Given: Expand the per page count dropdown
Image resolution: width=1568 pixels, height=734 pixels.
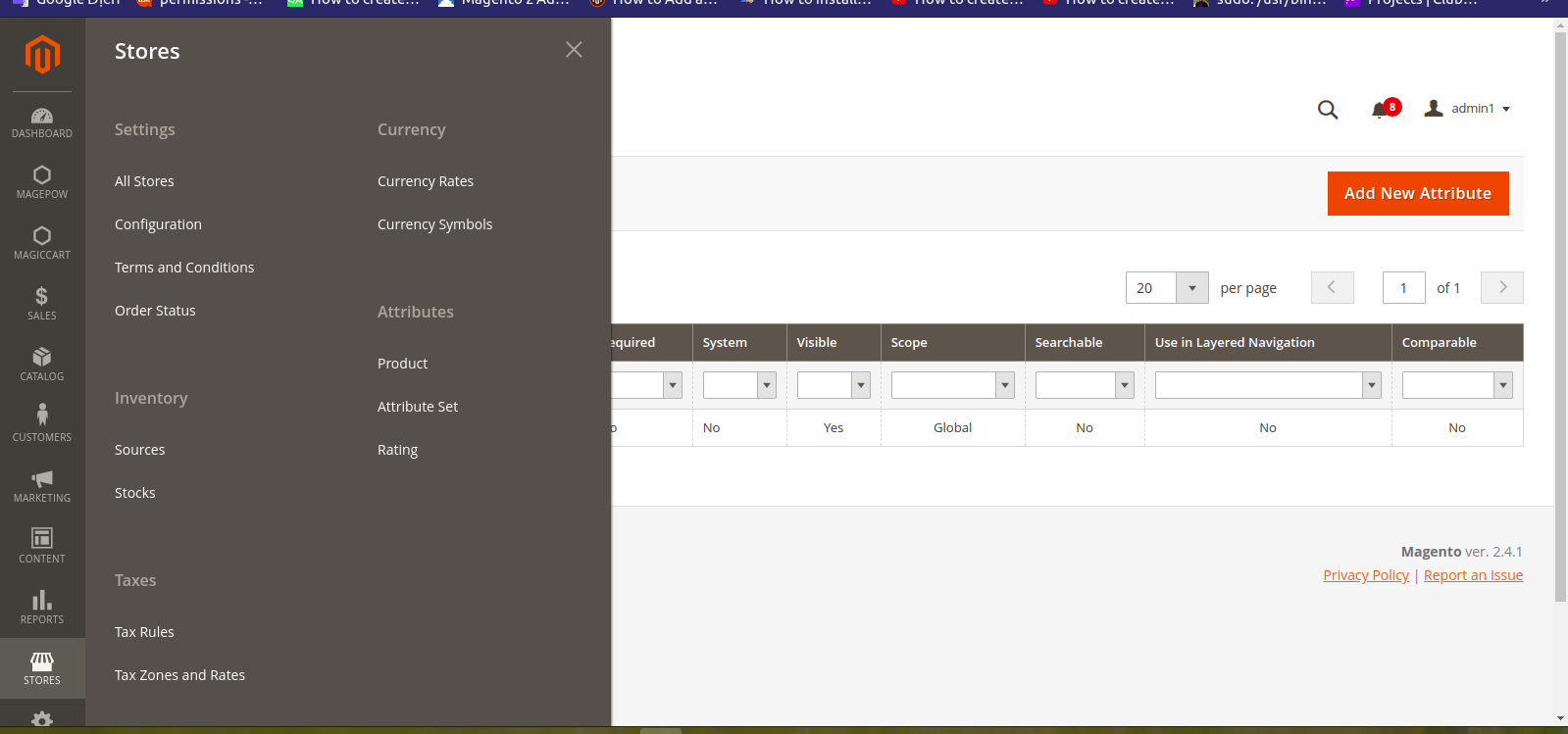Looking at the screenshot, I should point(1191,288).
